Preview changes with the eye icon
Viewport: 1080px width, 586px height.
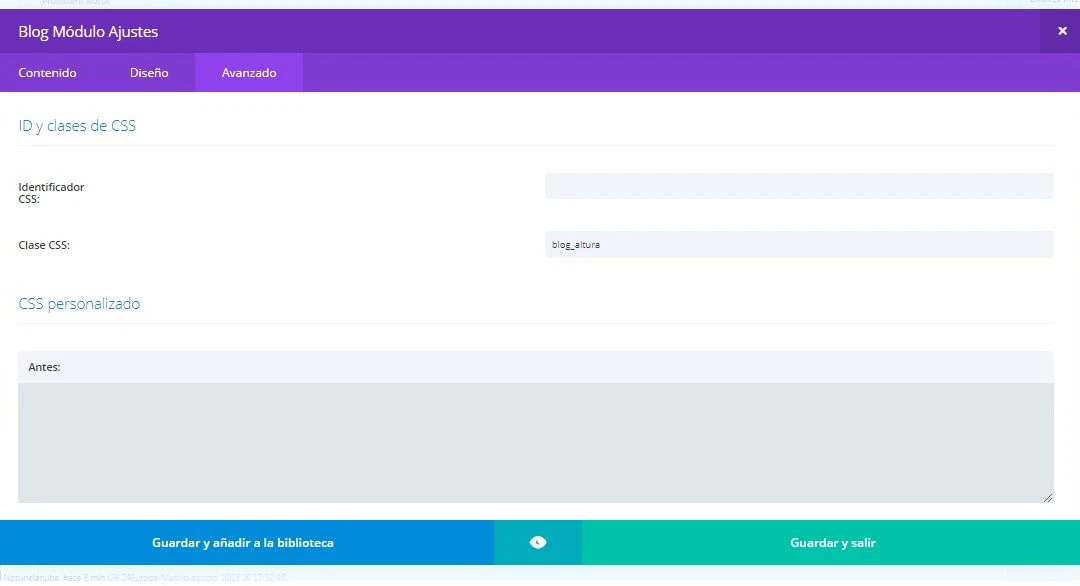[538, 543]
